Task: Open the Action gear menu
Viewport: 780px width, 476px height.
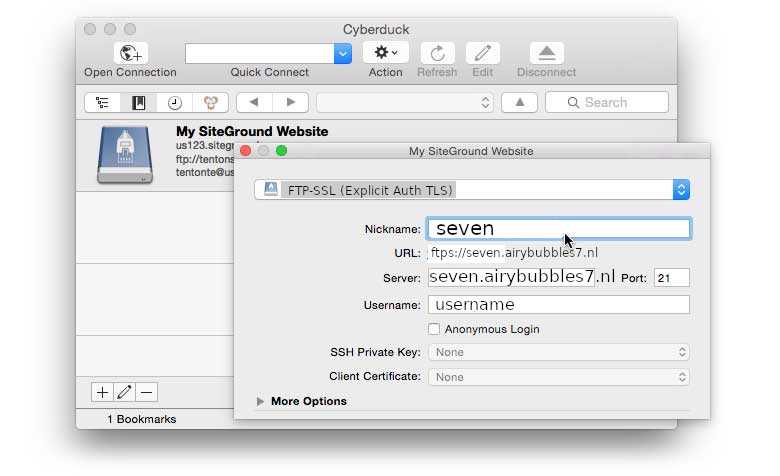Action: pyautogui.click(x=386, y=52)
